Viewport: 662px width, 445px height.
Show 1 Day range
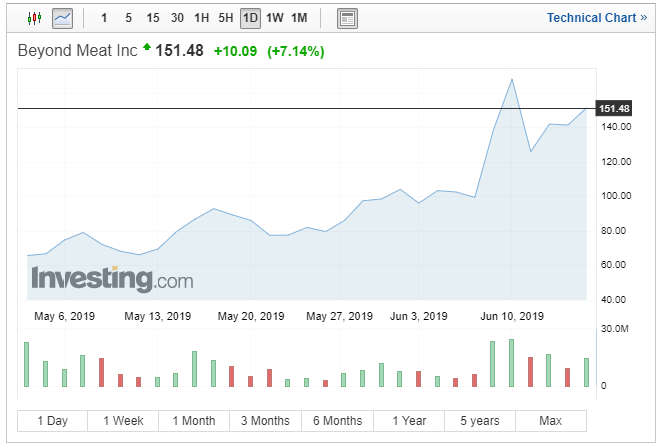(x=52, y=421)
